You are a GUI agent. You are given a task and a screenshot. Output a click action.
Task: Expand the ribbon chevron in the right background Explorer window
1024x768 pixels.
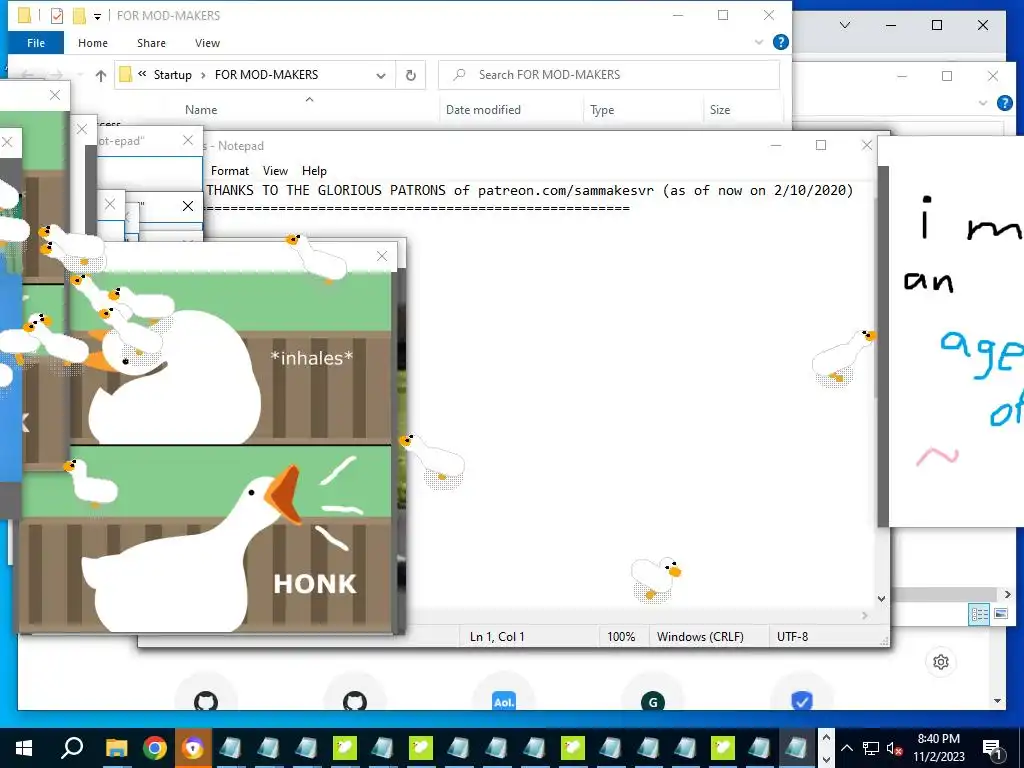point(983,103)
